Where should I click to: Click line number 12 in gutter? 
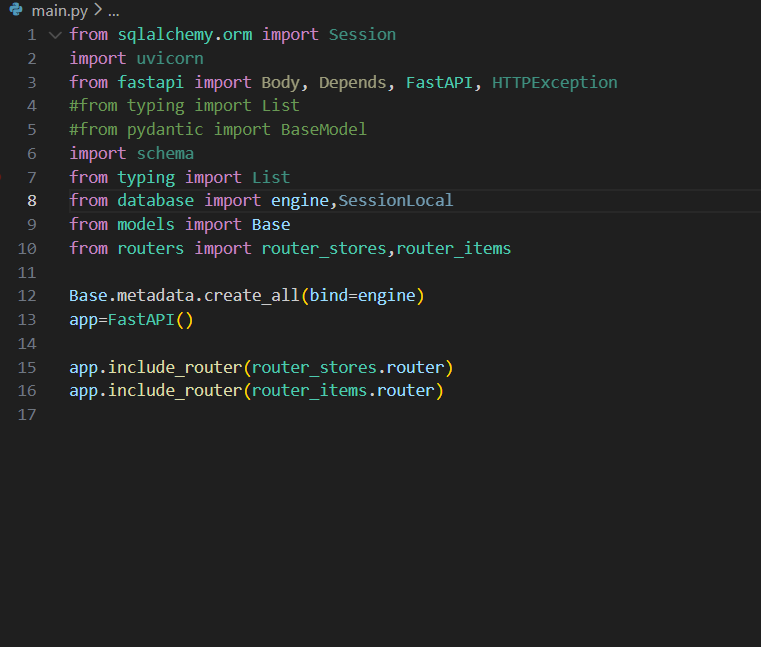pos(27,296)
